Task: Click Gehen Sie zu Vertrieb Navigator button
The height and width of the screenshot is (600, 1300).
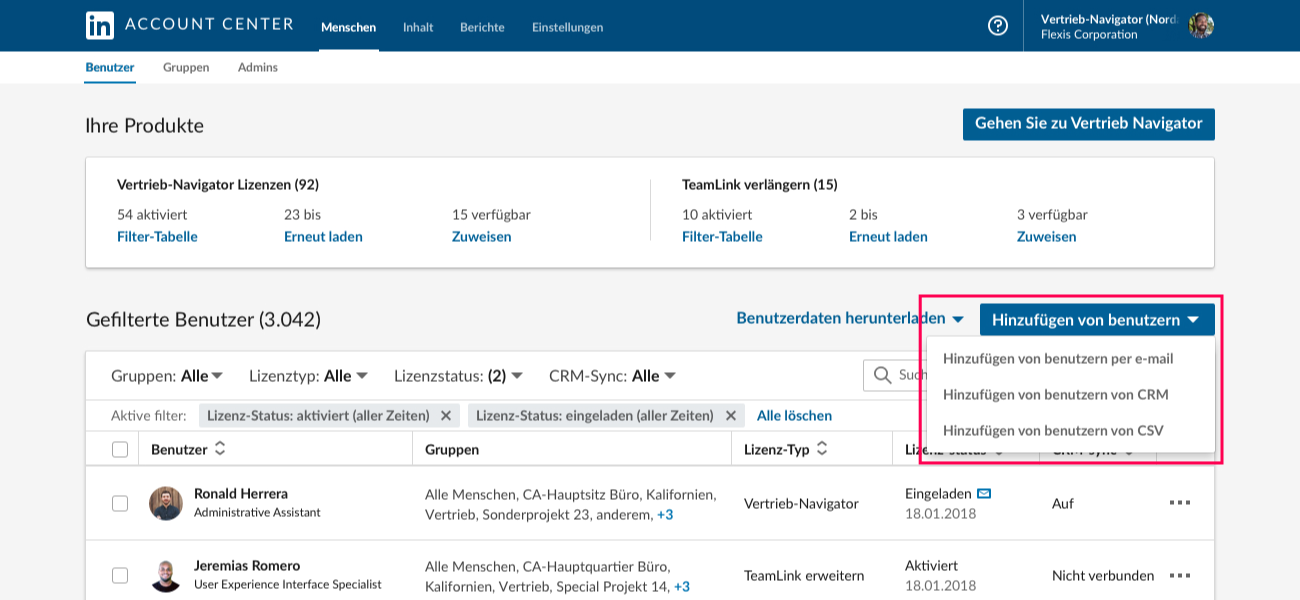Action: coord(1089,124)
